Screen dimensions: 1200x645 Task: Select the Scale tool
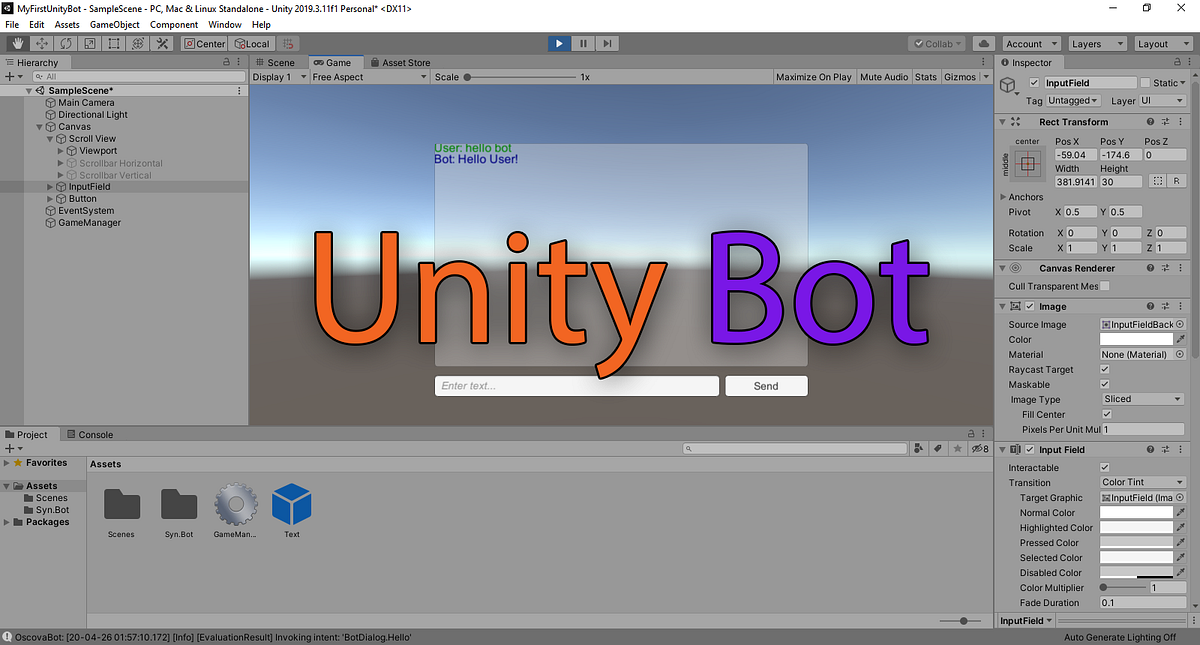(89, 43)
